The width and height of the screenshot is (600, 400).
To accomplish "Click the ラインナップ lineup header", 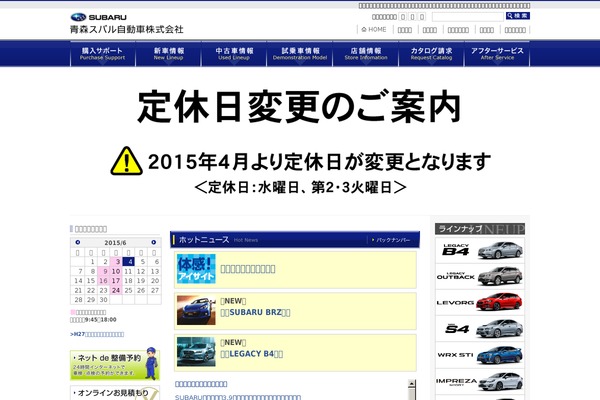I will click(x=480, y=229).
